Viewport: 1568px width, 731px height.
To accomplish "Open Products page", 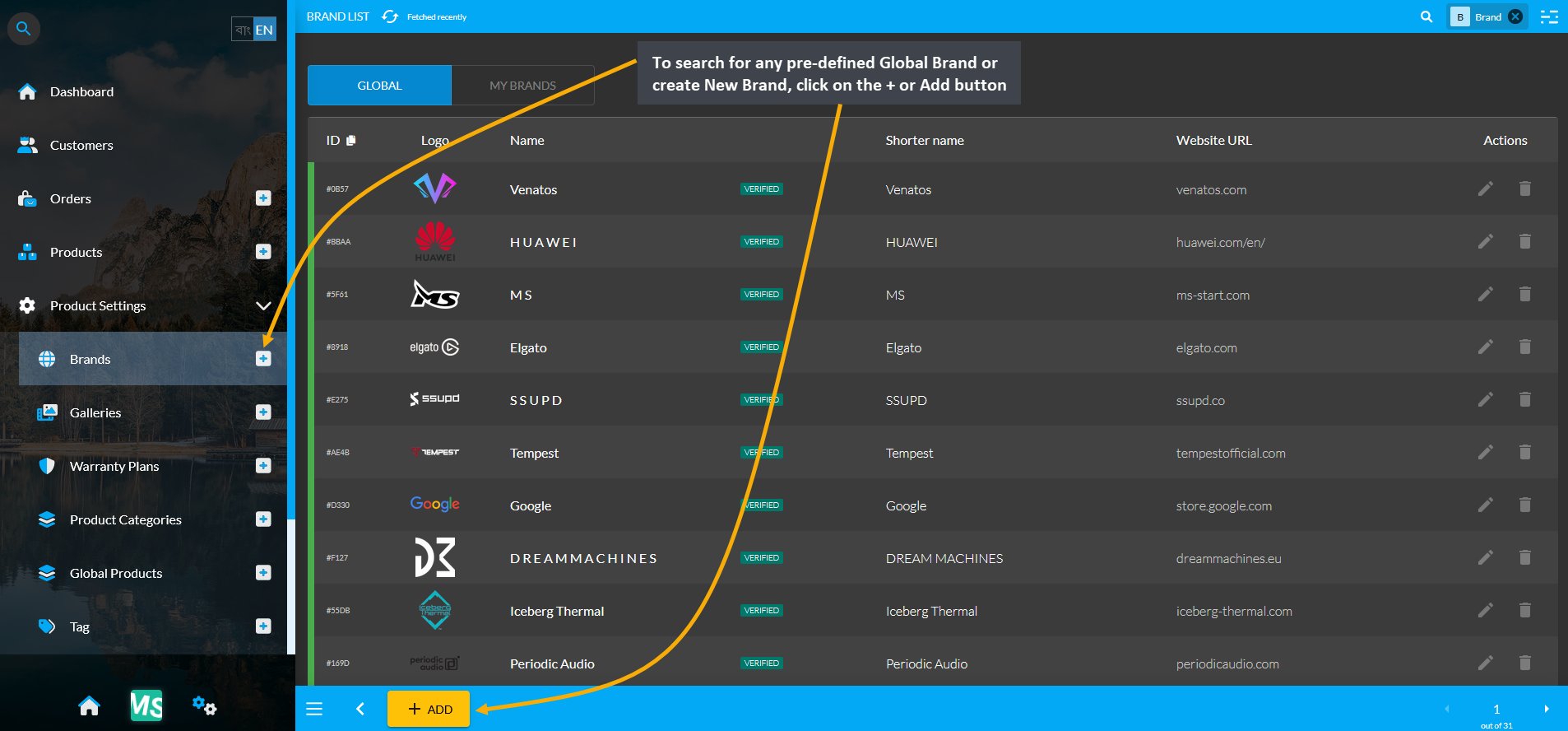I will (76, 252).
